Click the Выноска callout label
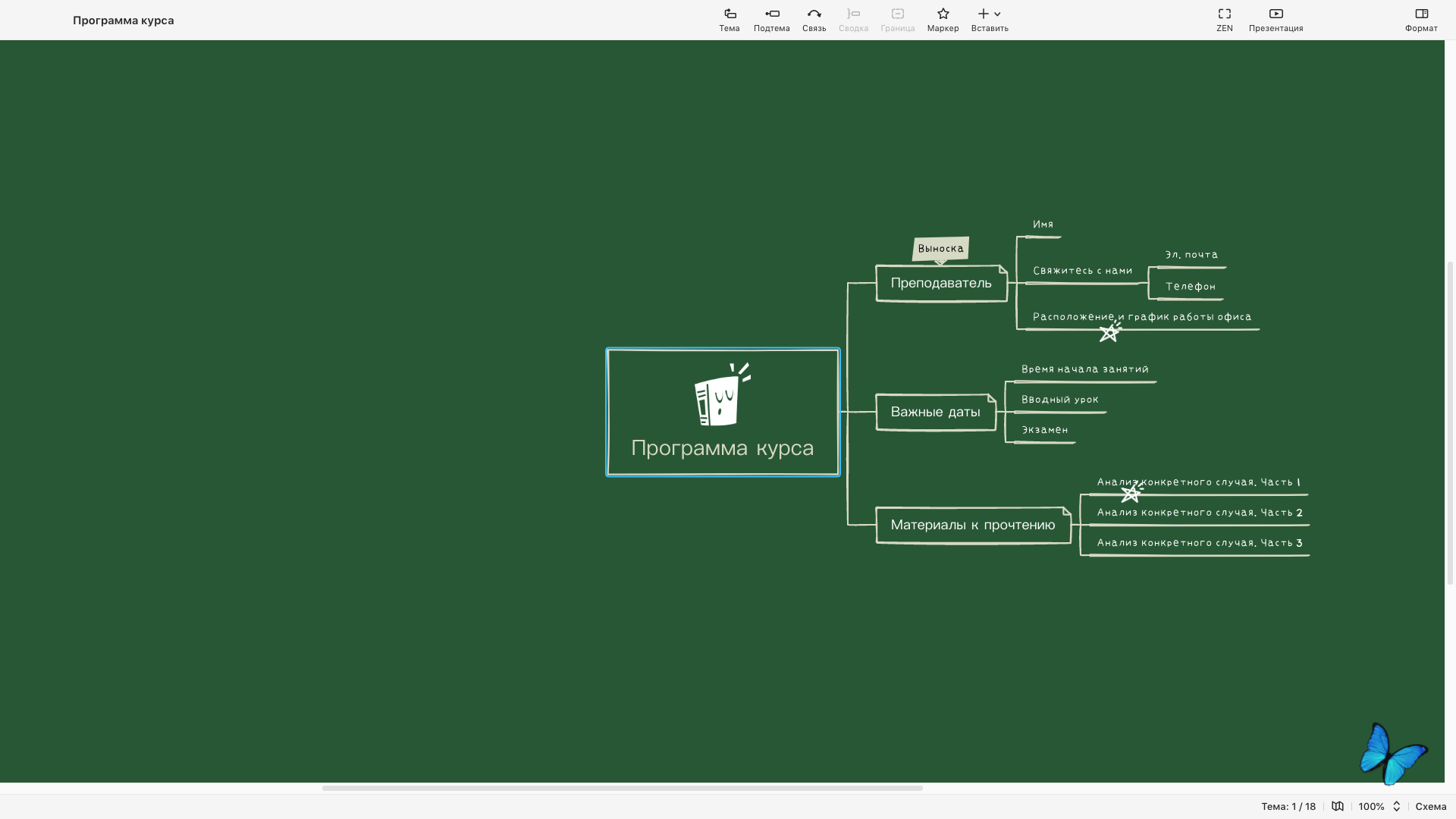Screen dimensions: 1456x819 (x=940, y=249)
